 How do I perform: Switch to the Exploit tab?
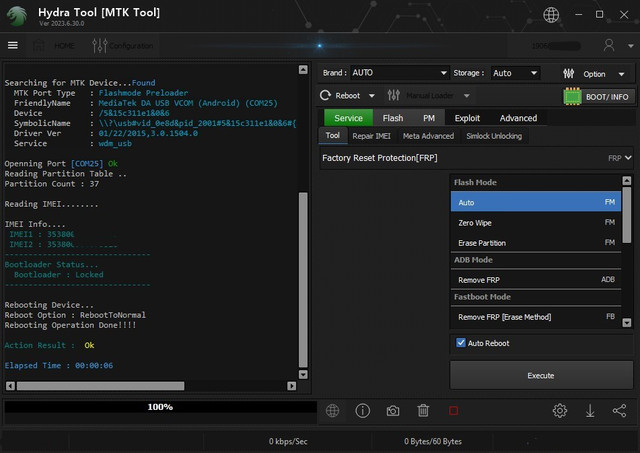click(467, 118)
